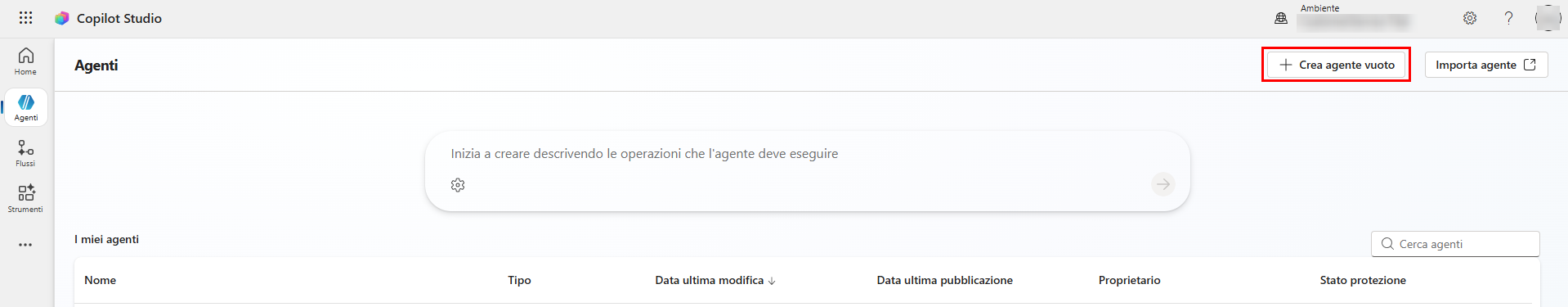1568x307 pixels.
Task: Click Importa agente button
Action: (x=1486, y=65)
